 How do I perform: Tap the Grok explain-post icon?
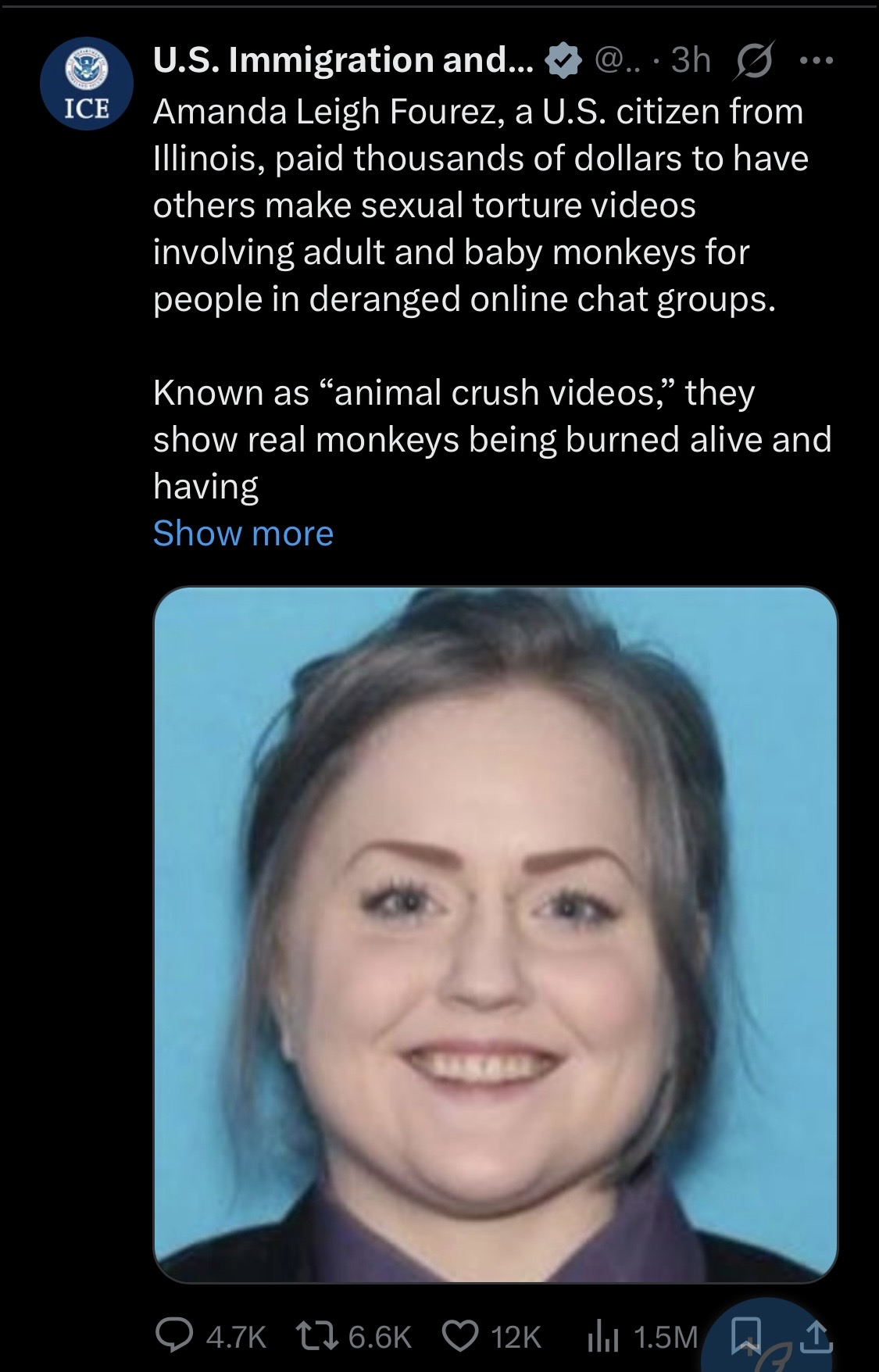click(x=751, y=61)
